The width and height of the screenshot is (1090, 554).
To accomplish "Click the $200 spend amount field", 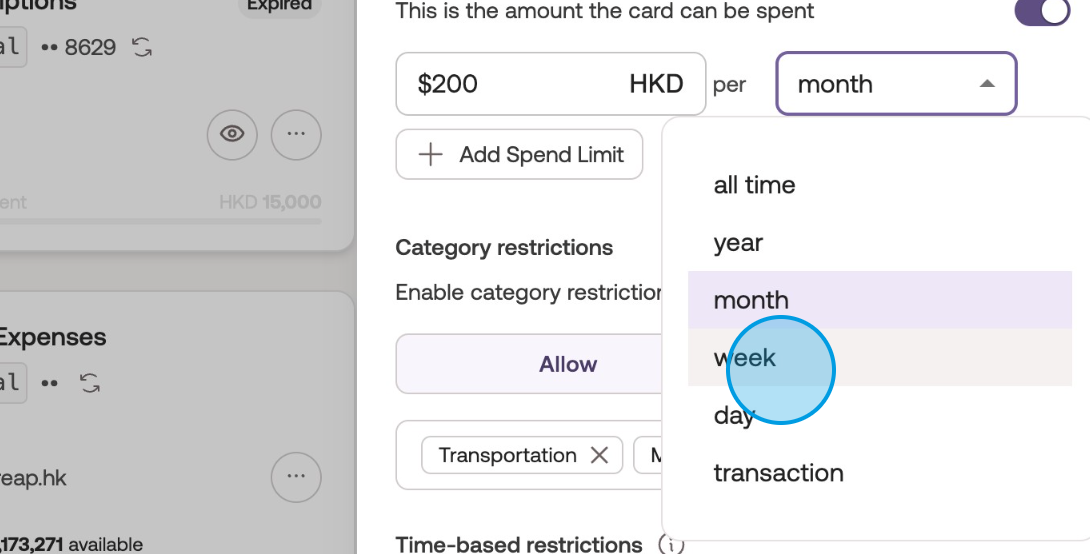I will tap(510, 84).
